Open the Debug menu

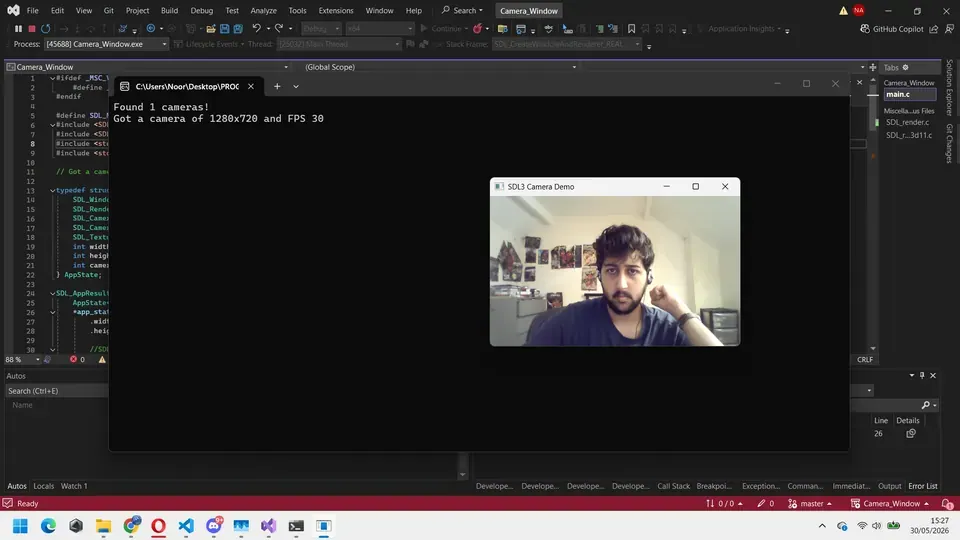point(201,10)
